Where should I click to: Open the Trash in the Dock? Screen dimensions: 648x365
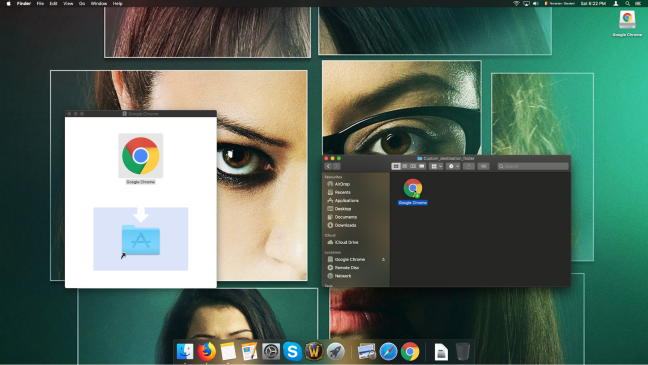(462, 352)
